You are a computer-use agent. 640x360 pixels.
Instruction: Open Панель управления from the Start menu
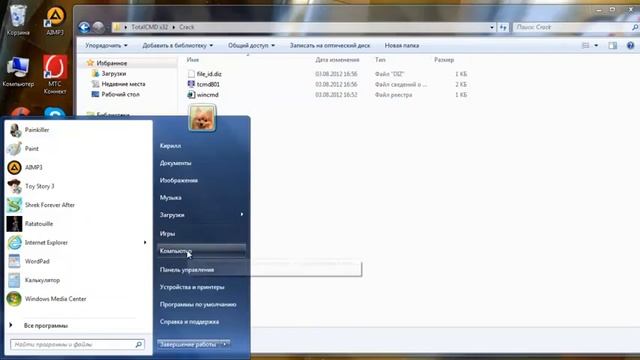[x=187, y=270]
